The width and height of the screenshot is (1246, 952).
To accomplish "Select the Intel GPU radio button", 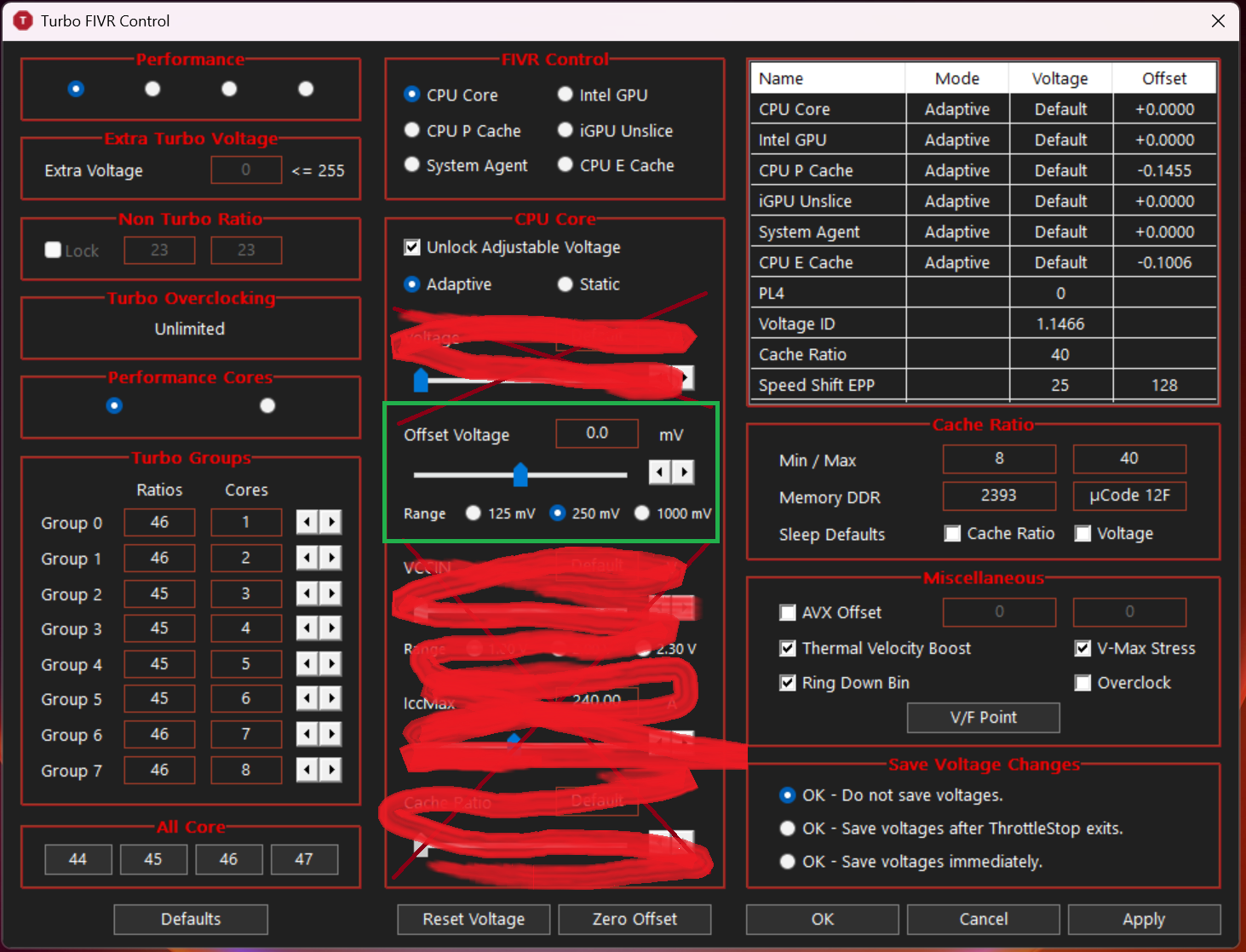I will click(566, 95).
